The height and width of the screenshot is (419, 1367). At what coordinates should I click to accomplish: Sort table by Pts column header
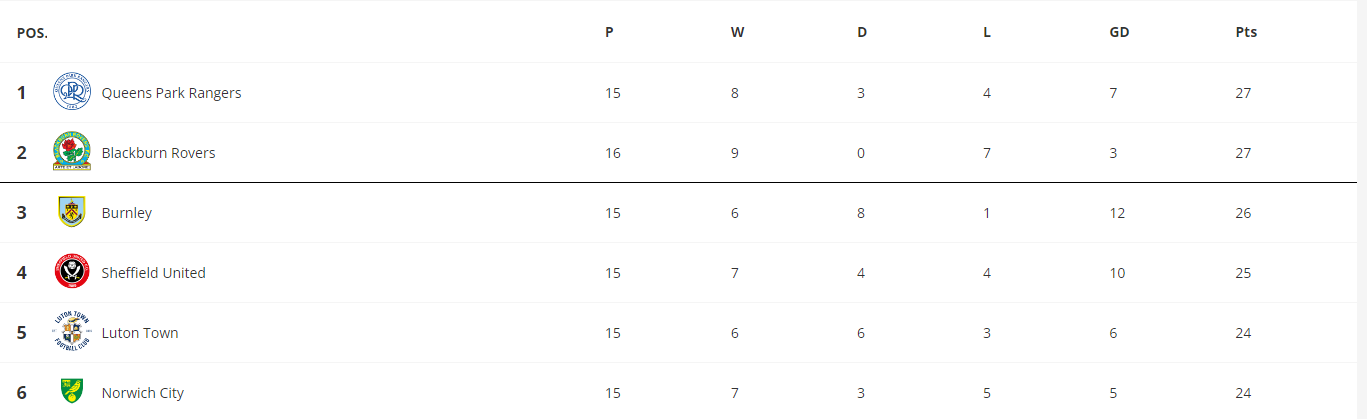pyautogui.click(x=1246, y=32)
